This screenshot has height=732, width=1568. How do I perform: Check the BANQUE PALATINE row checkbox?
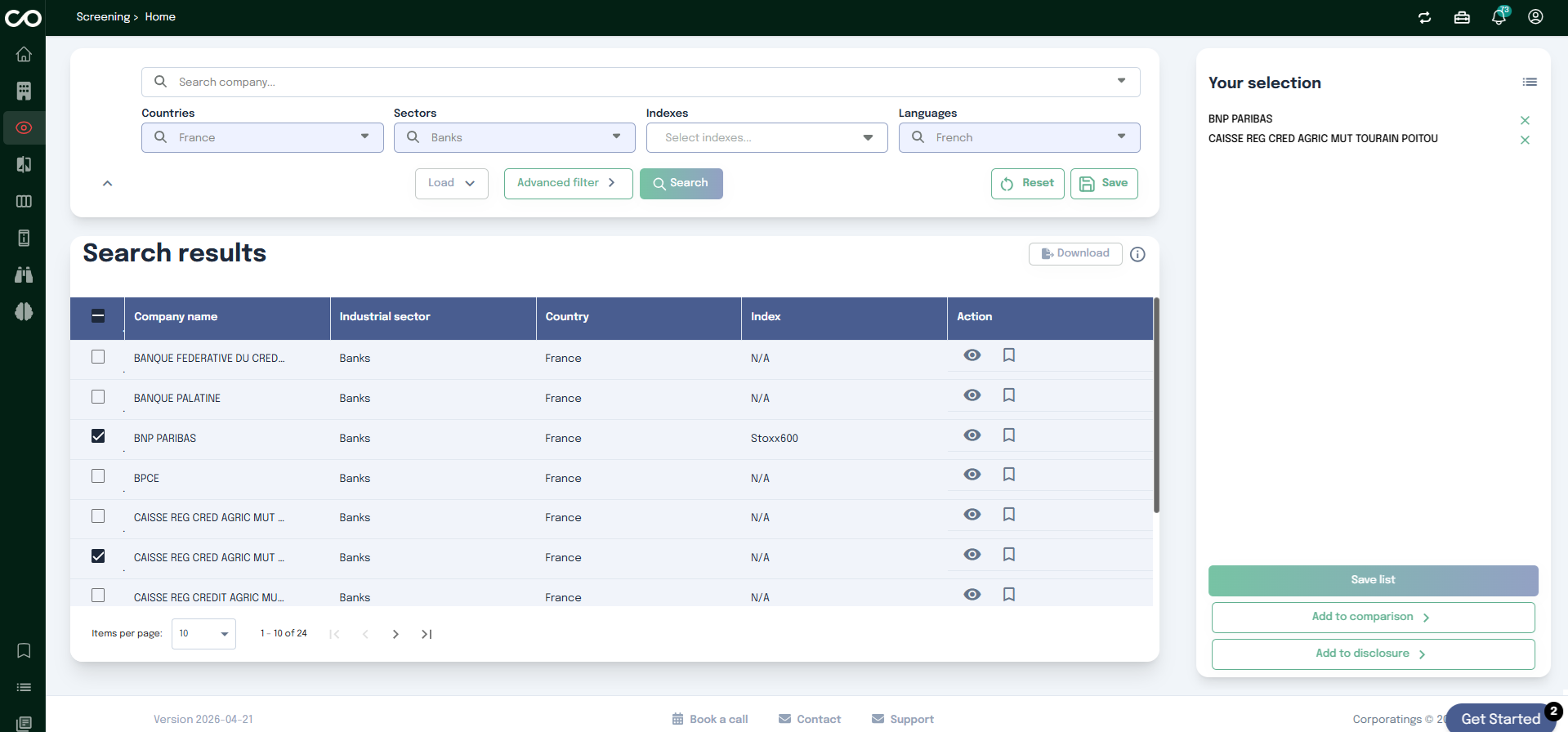point(98,397)
